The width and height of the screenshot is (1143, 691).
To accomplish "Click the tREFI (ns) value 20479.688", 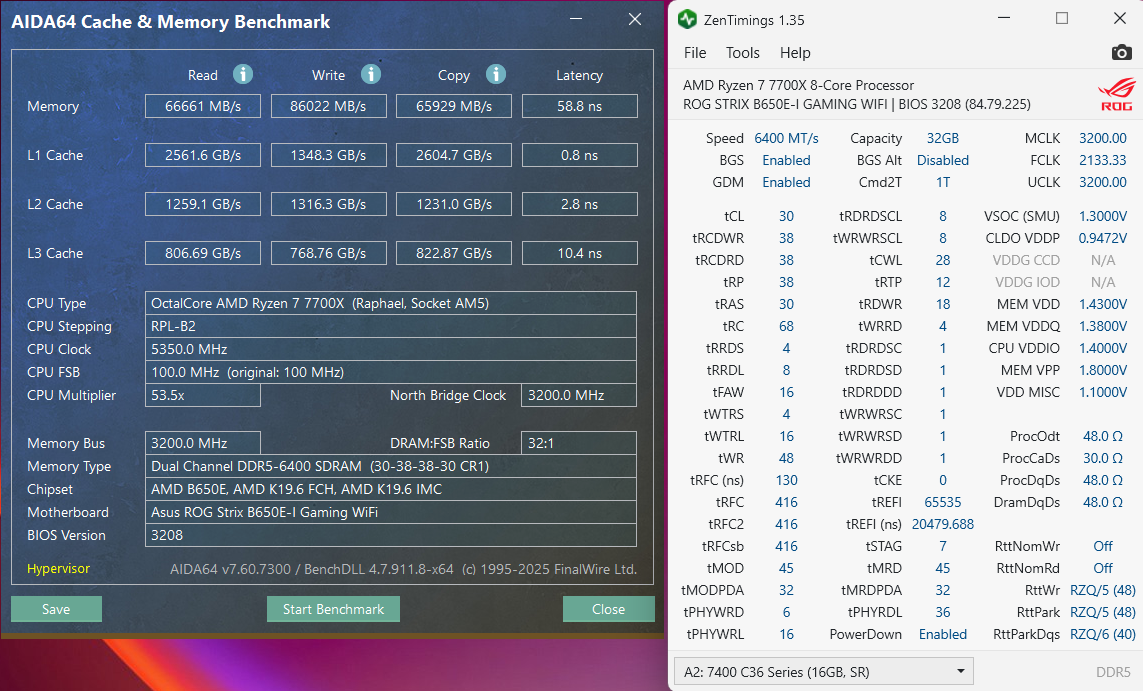I will tap(943, 524).
